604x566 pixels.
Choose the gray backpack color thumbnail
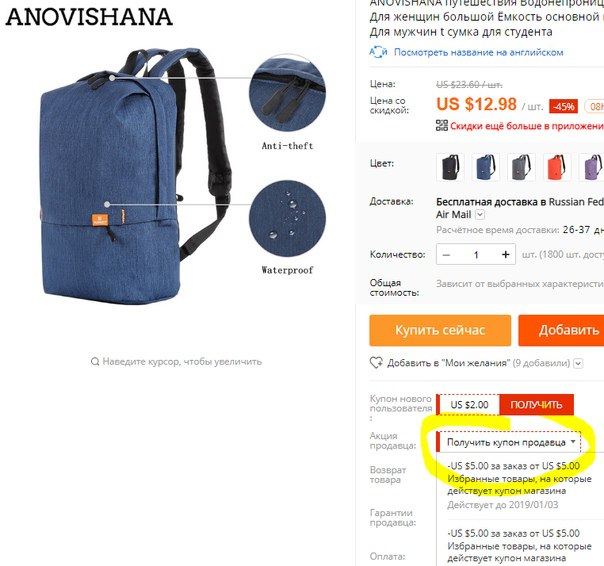[521, 167]
